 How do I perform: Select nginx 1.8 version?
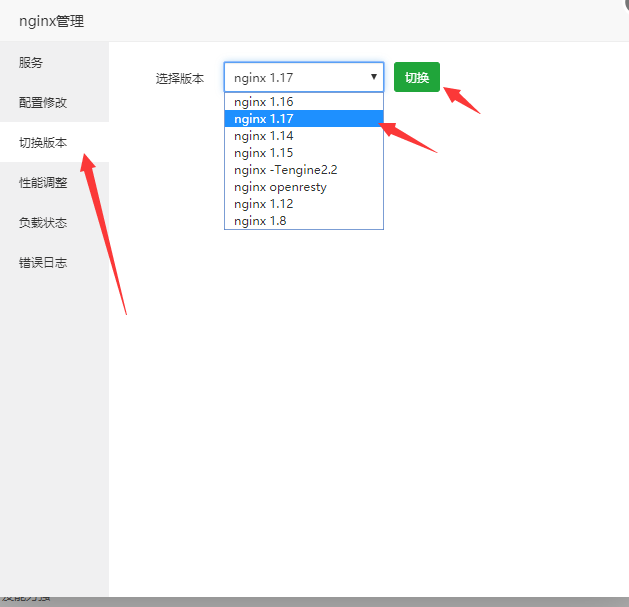point(304,221)
